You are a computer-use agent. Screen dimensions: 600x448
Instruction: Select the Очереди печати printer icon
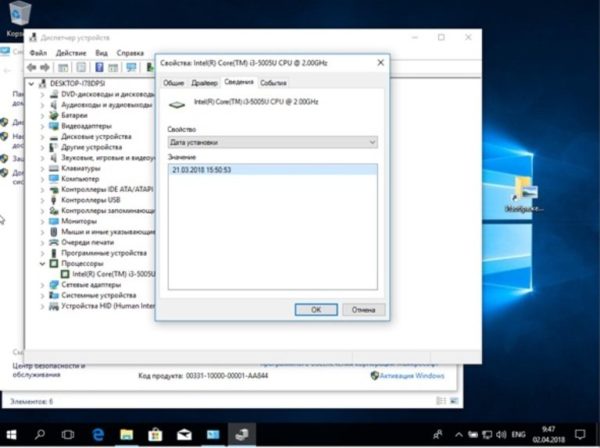(54, 242)
